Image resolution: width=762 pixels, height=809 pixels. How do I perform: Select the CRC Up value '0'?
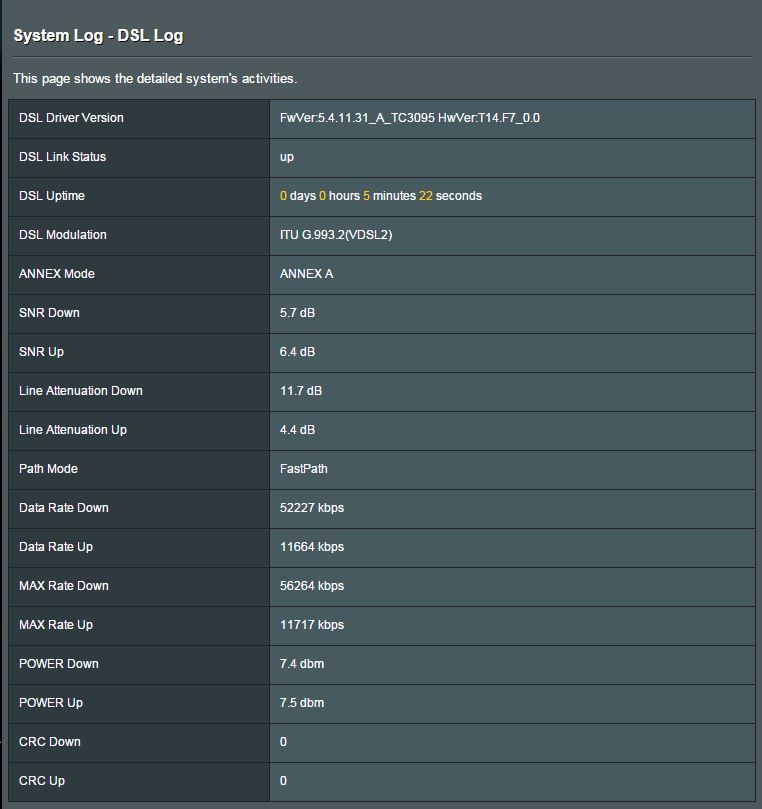(x=283, y=781)
